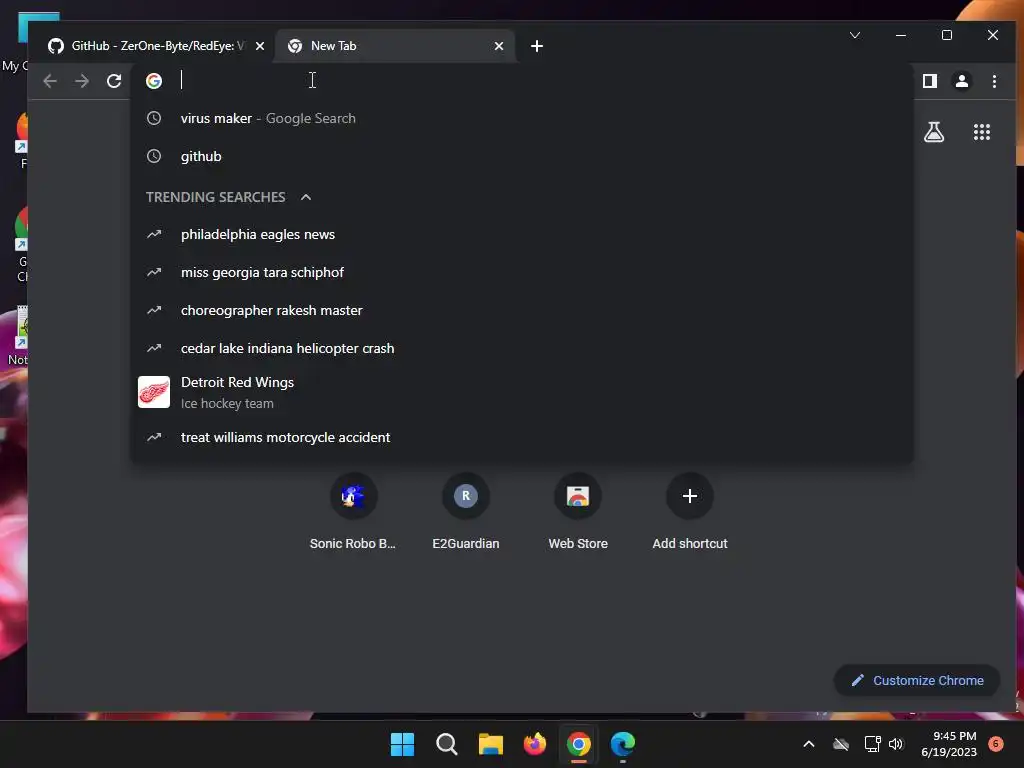
Task: Open the Chrome profile icon
Action: 962,81
